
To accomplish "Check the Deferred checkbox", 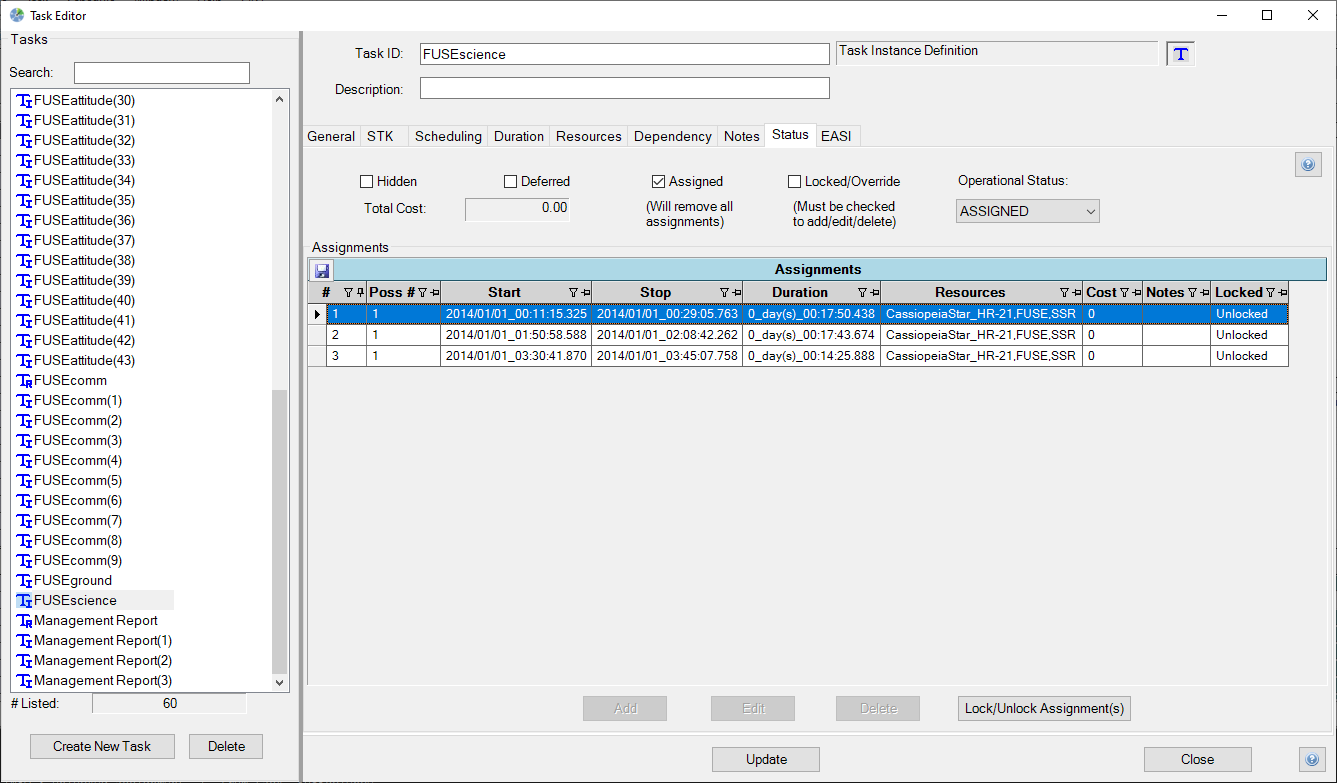I will point(510,182).
